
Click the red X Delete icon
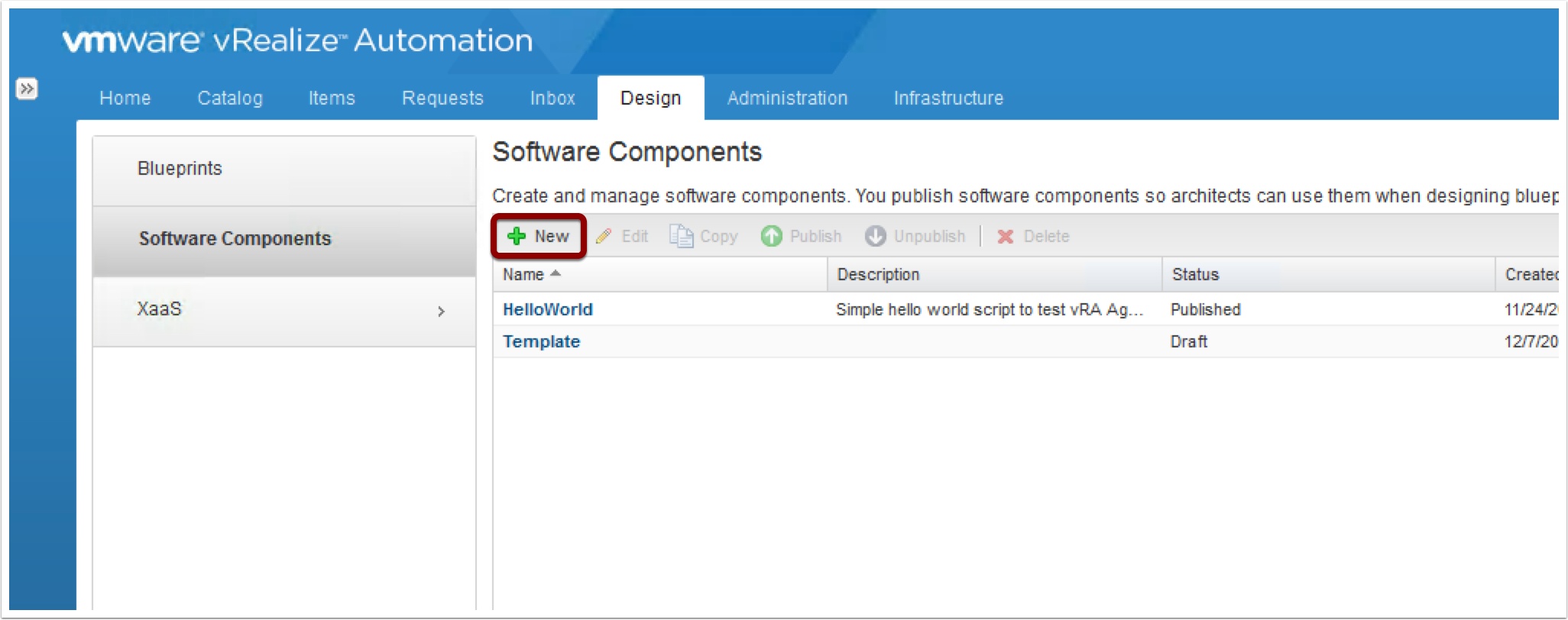pyautogui.click(x=1005, y=237)
